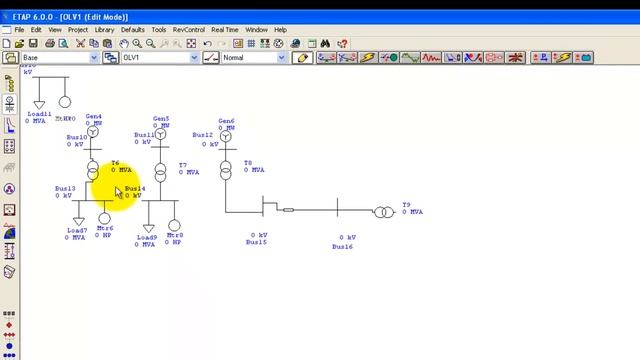The width and height of the screenshot is (640, 360).
Task: Open the Library menu
Action: coord(104,30)
